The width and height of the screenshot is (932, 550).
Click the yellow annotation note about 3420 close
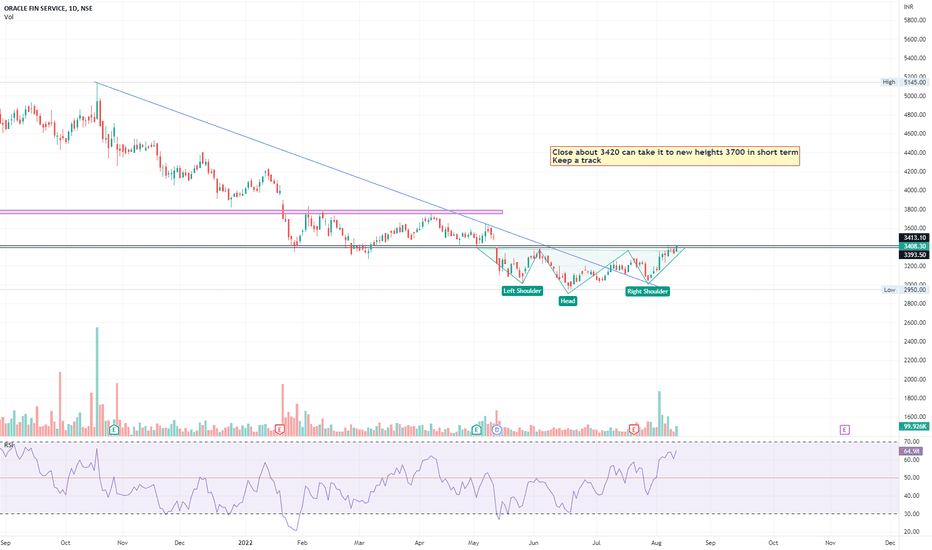tap(675, 156)
